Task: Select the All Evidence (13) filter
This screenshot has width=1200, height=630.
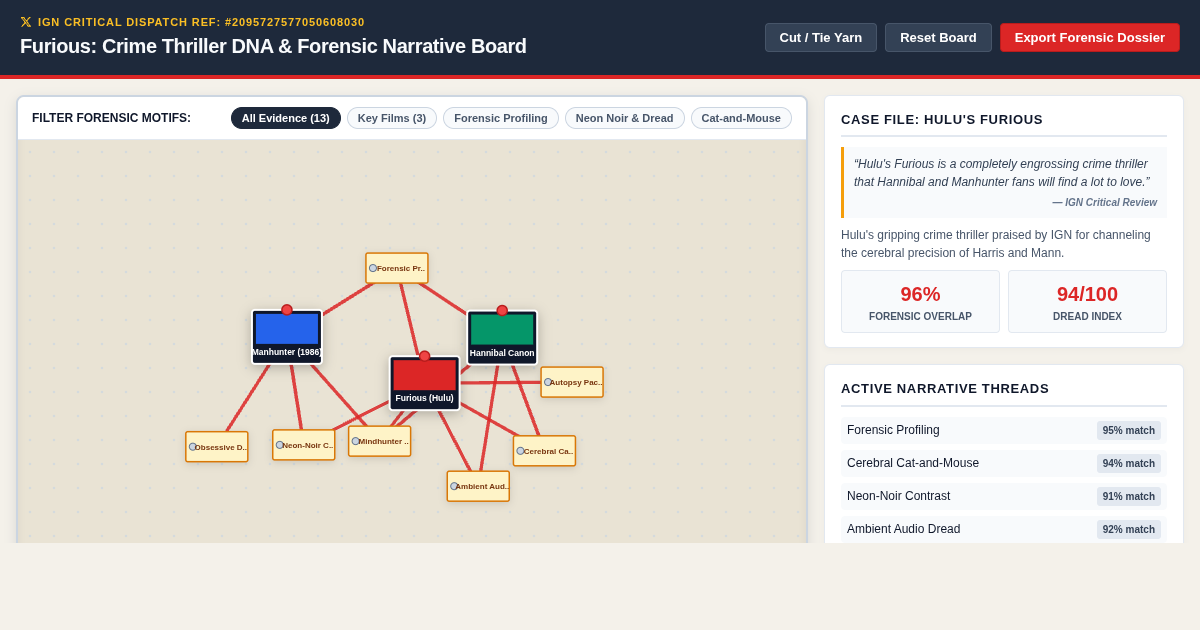Action: coord(286,118)
